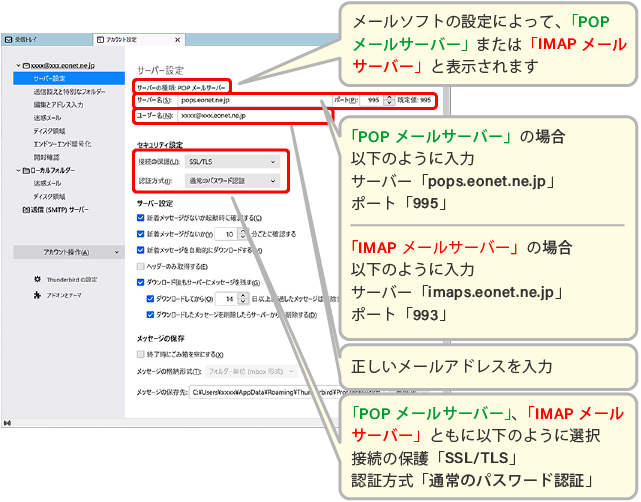Click the ポート number field
This screenshot has height=502, width=641.
click(372, 100)
